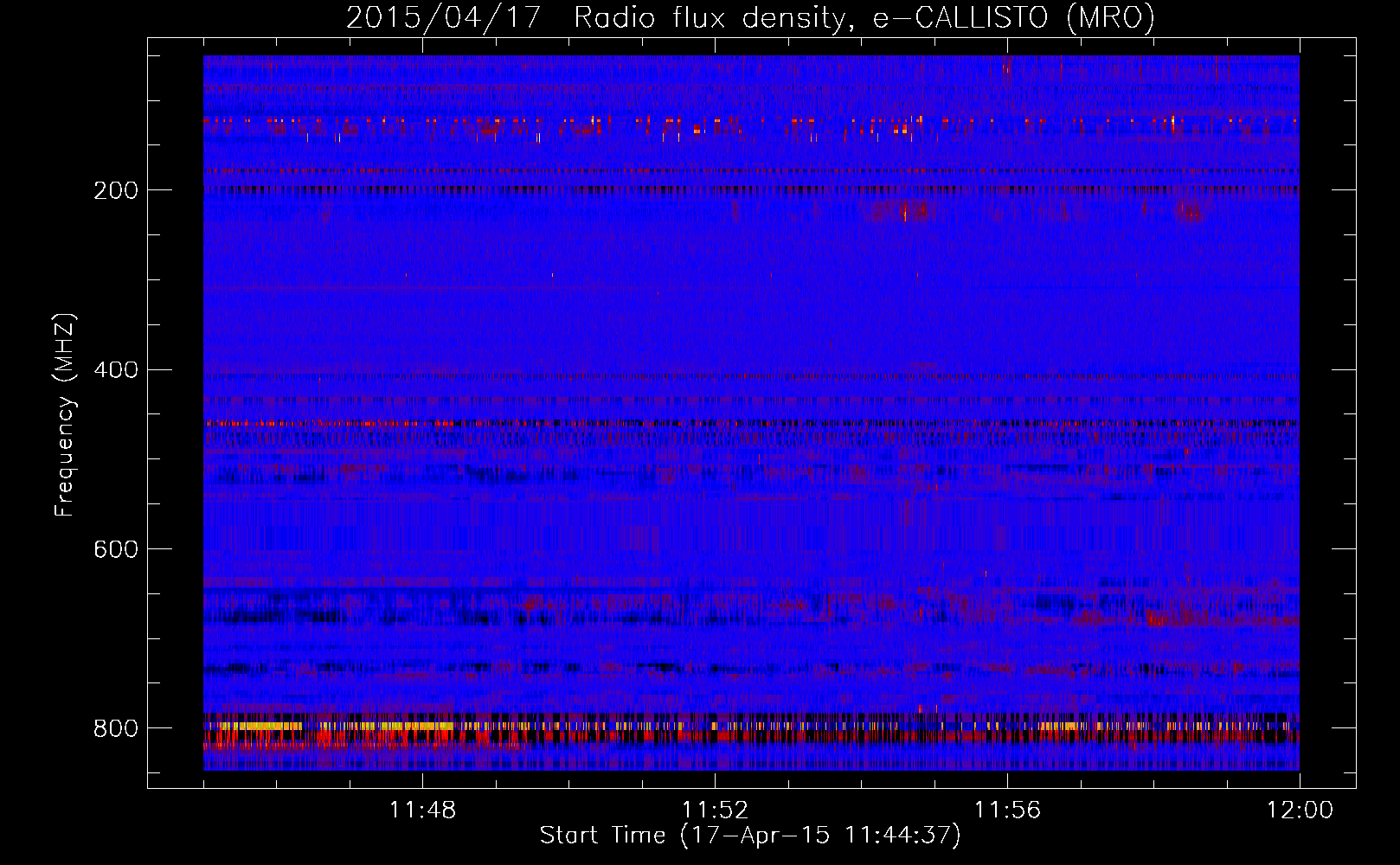Click the 400 frequency tick label
This screenshot has width=1400, height=865.
(115, 370)
